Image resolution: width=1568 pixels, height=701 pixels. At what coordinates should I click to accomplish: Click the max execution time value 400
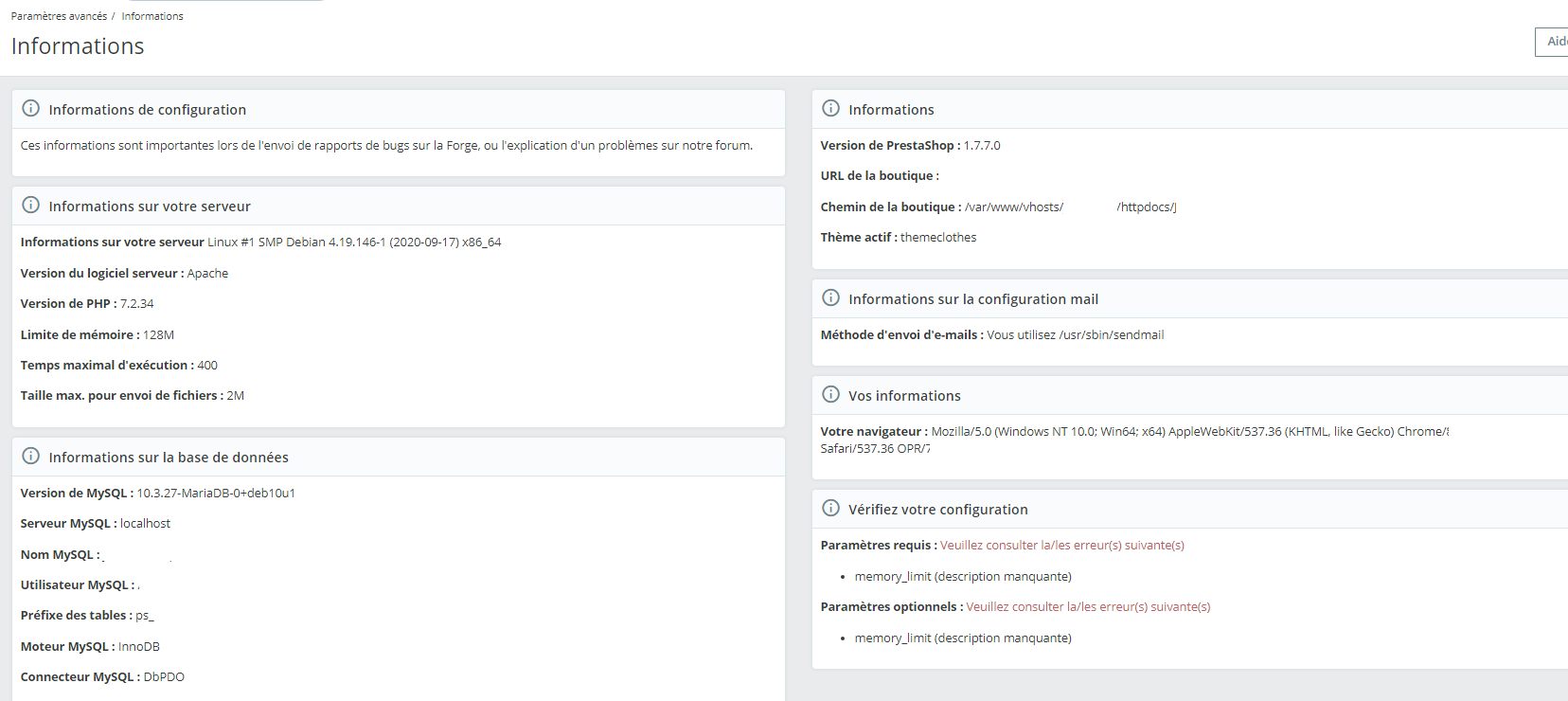tap(207, 366)
